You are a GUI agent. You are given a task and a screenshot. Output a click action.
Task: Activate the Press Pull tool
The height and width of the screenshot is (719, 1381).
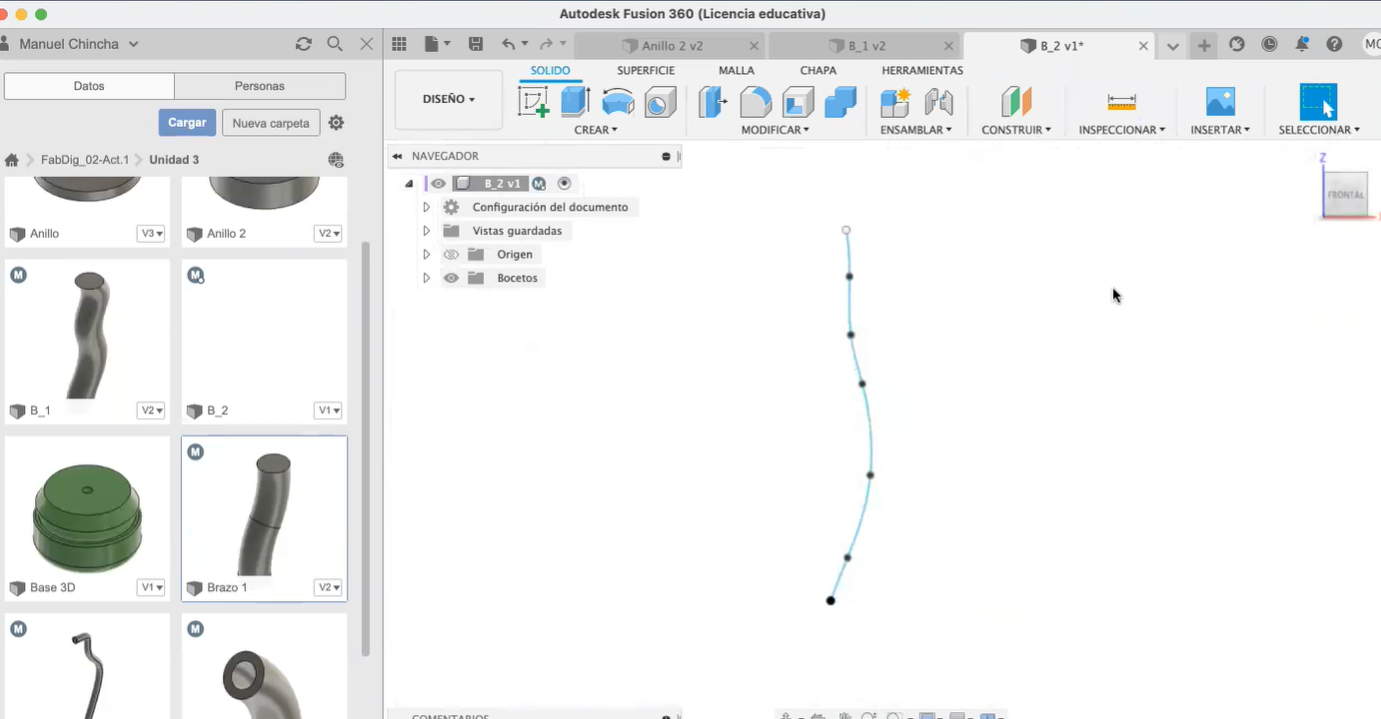(713, 101)
